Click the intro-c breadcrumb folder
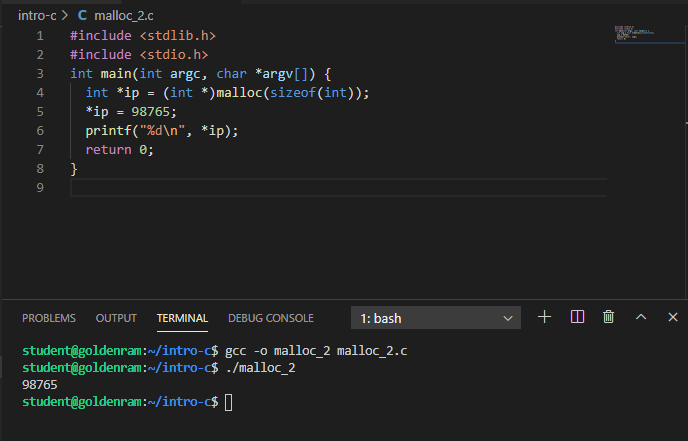 37,16
